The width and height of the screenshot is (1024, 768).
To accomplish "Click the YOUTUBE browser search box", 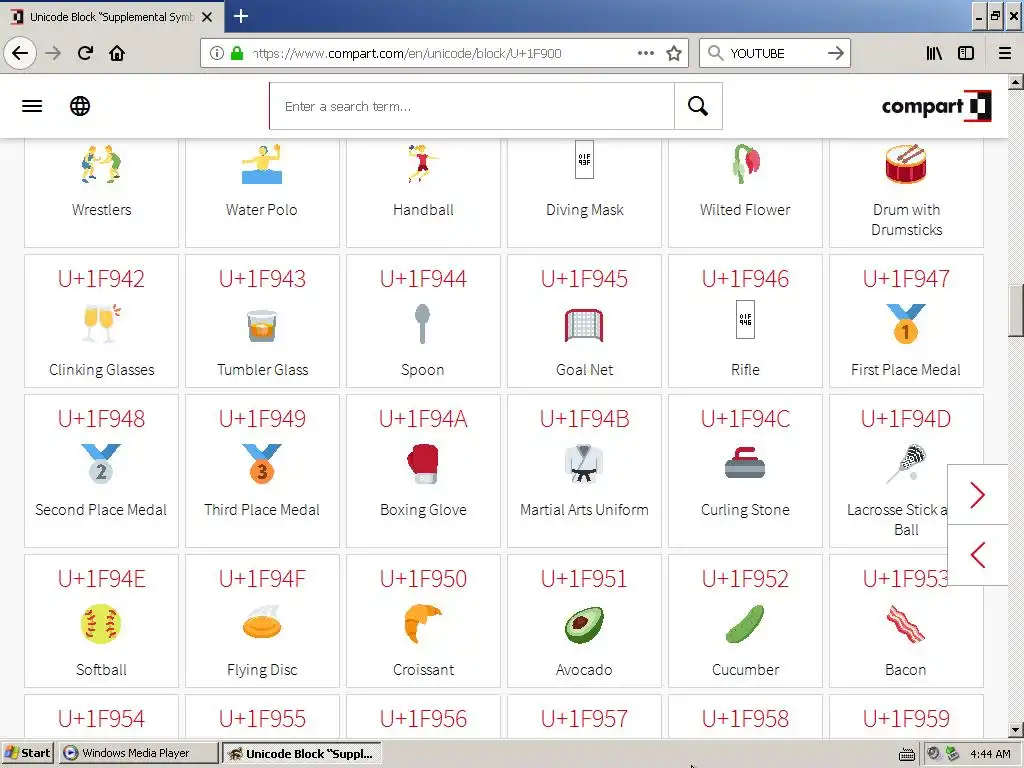I will point(774,53).
